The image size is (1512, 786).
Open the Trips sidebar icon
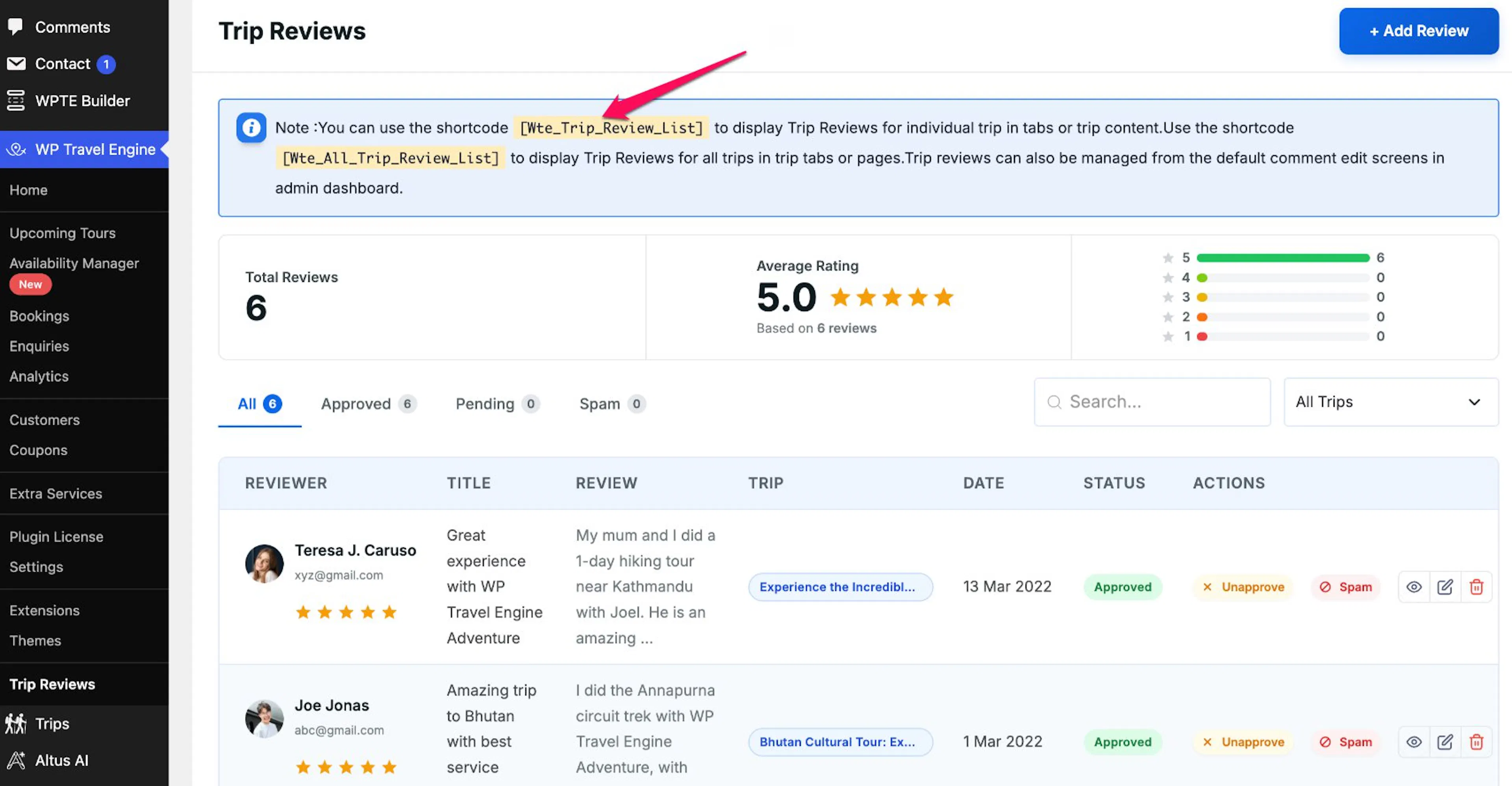(x=16, y=723)
